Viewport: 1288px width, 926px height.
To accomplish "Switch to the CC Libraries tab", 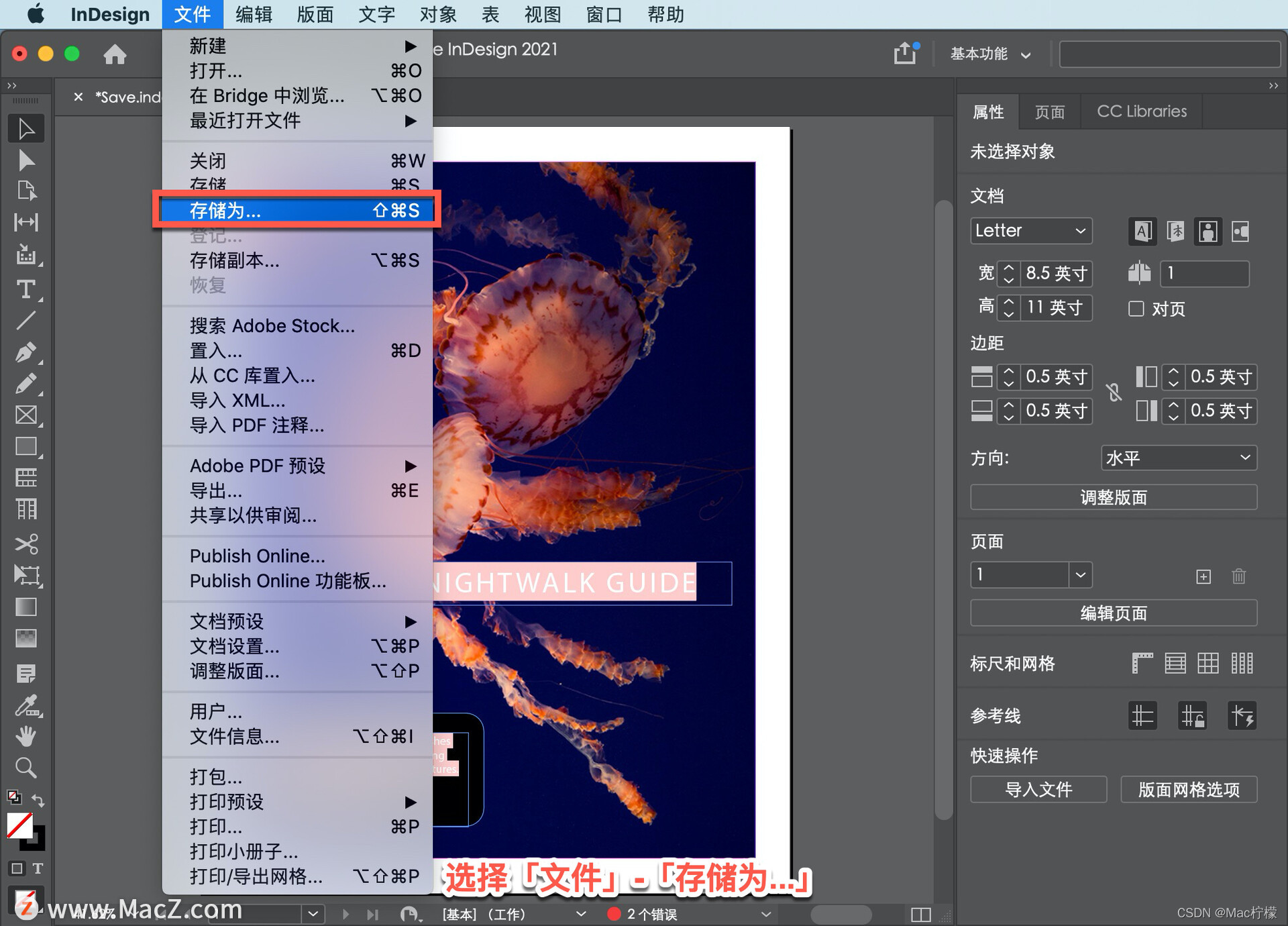I will [x=1141, y=111].
